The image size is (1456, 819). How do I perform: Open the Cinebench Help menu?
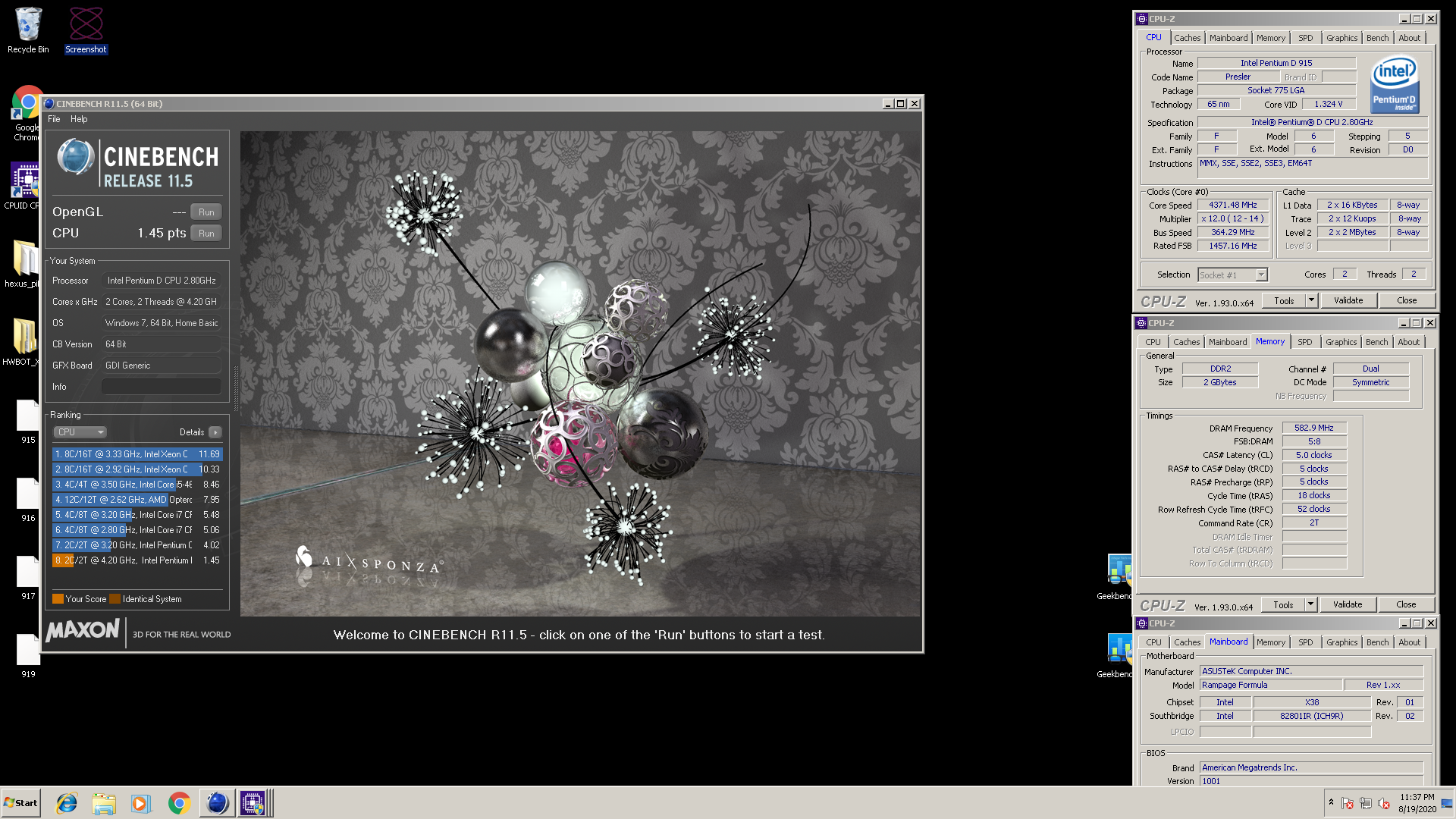point(79,119)
